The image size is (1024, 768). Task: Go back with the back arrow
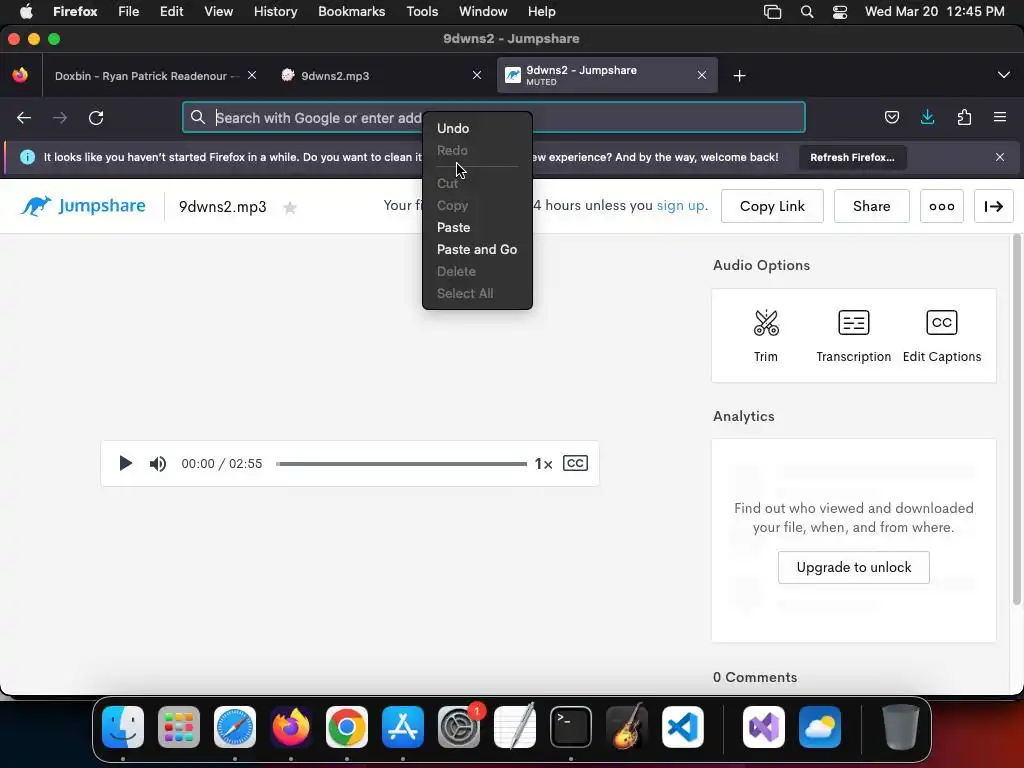pyautogui.click(x=24, y=118)
